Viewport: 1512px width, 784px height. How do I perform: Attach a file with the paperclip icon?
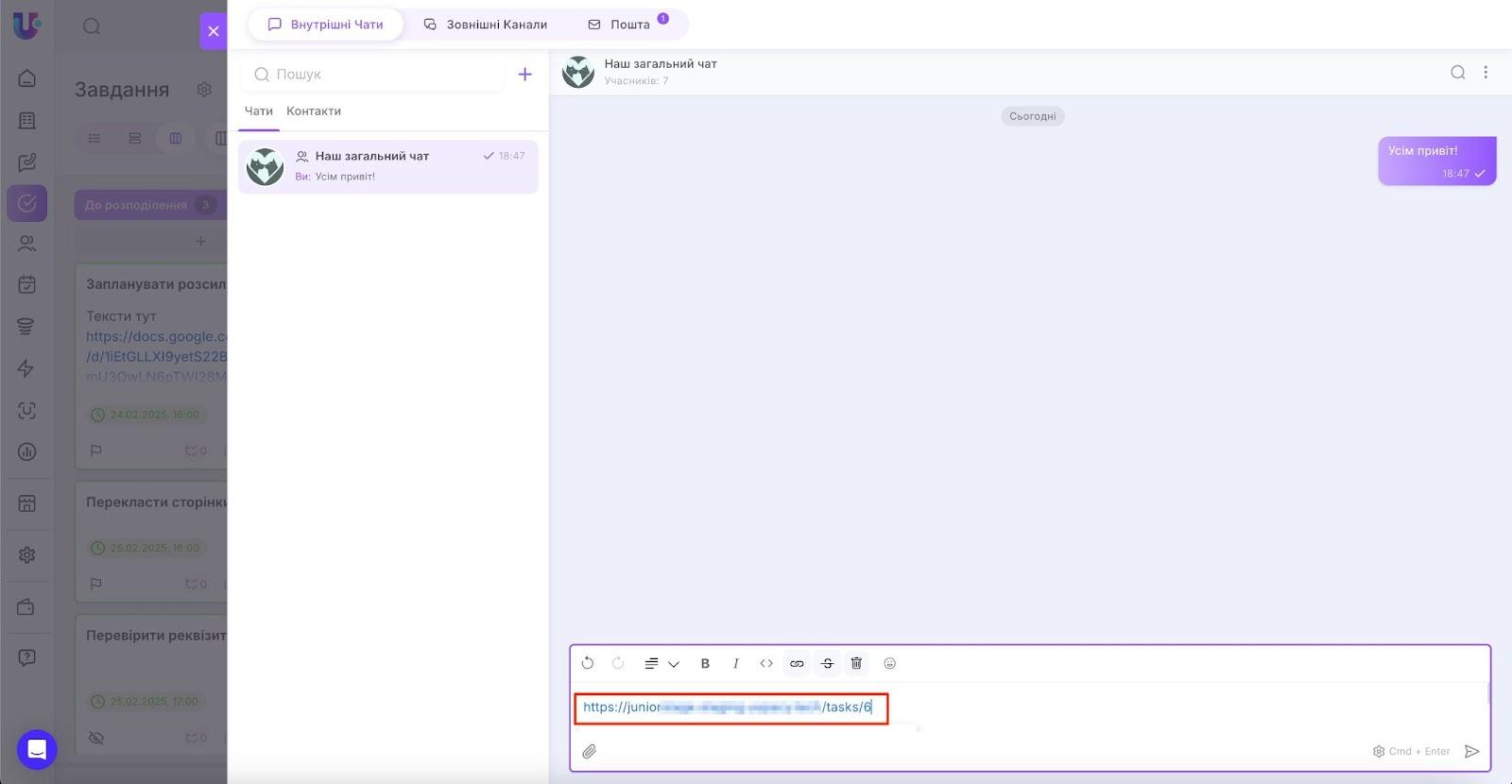(589, 752)
